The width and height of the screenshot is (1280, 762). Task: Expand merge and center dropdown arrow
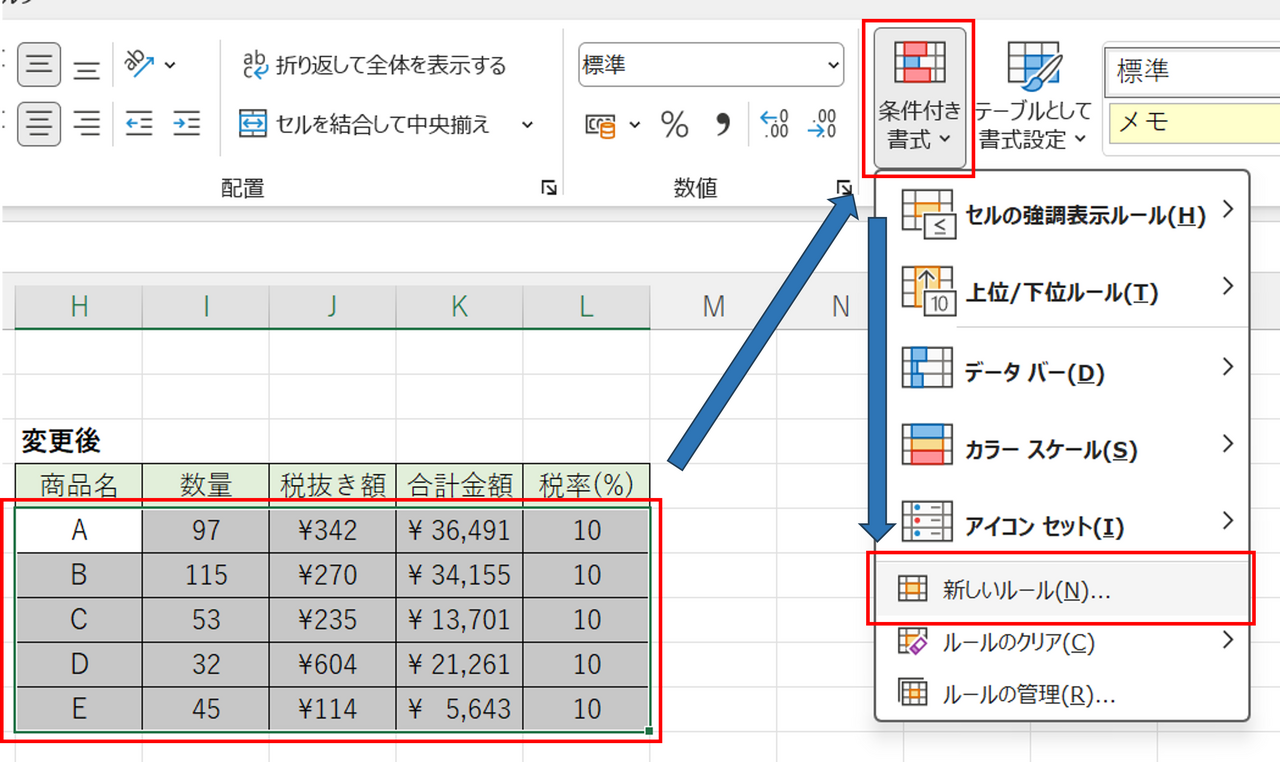(x=527, y=125)
